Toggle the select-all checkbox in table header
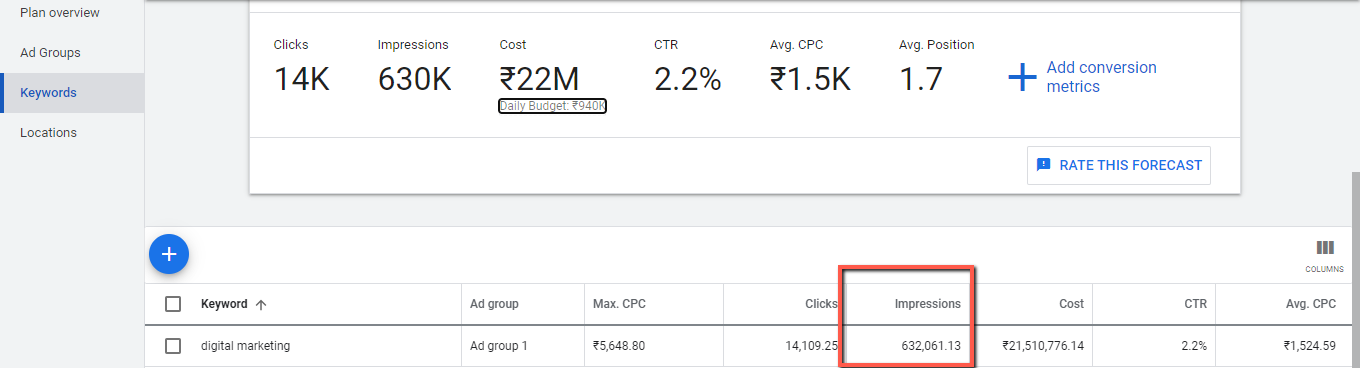Viewport: 1360px width, 368px height. [x=173, y=304]
